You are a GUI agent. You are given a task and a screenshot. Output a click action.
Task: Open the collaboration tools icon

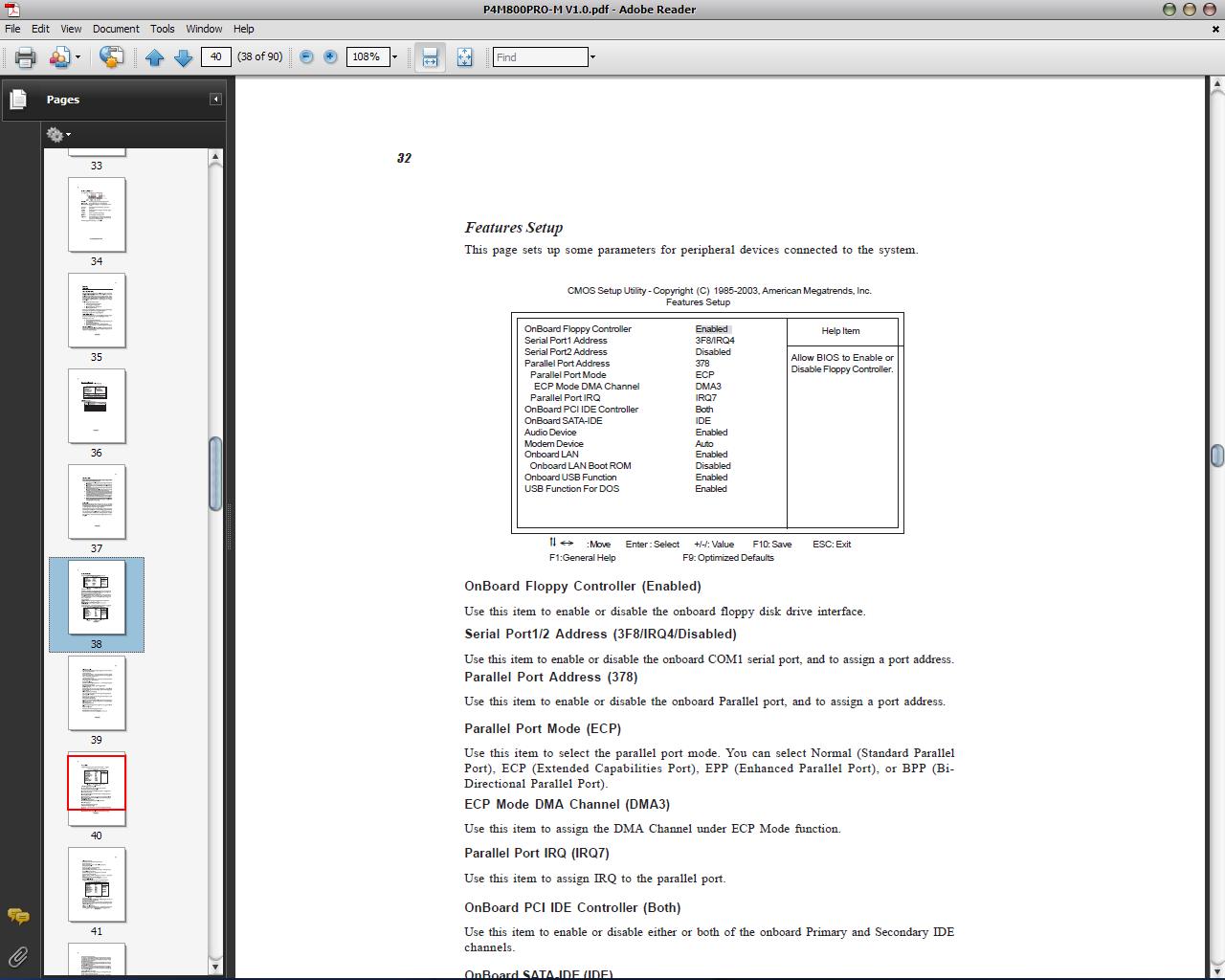click(x=58, y=57)
